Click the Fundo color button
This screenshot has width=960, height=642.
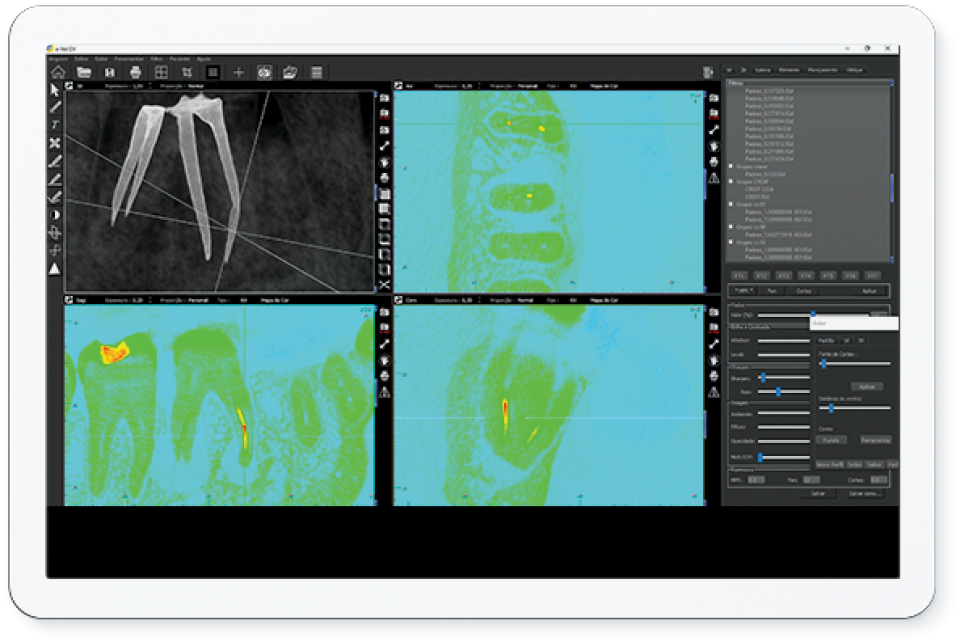click(831, 440)
